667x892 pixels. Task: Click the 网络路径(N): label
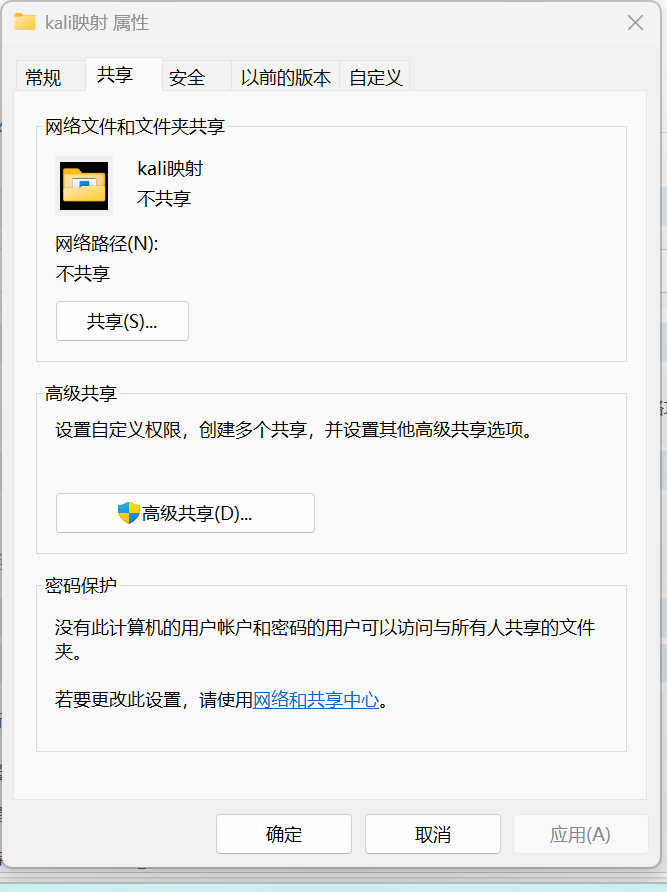(107, 243)
